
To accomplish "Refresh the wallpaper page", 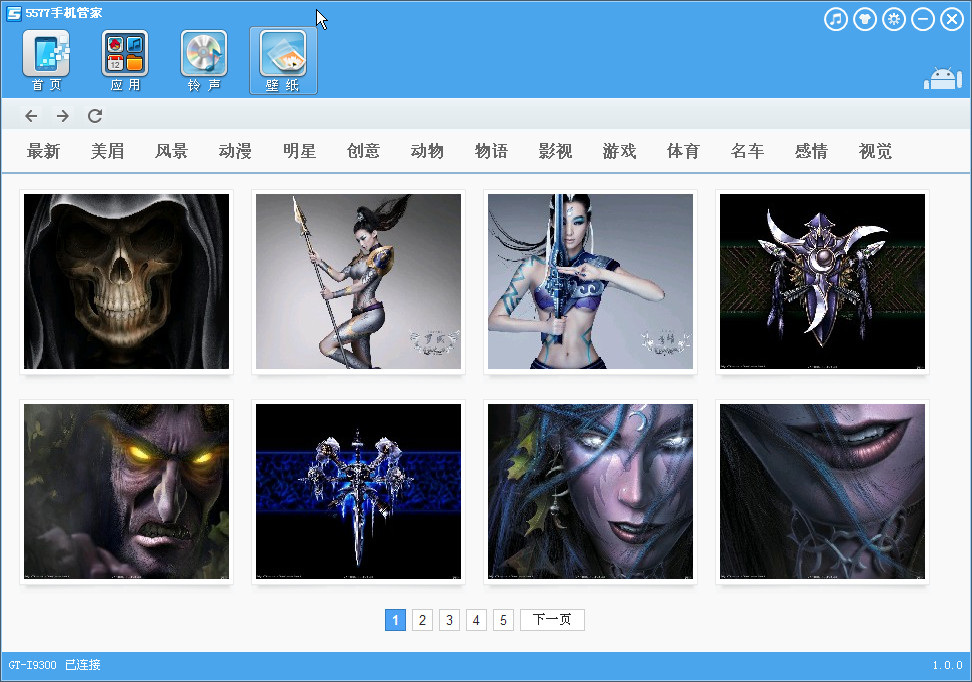I will click(x=95, y=116).
